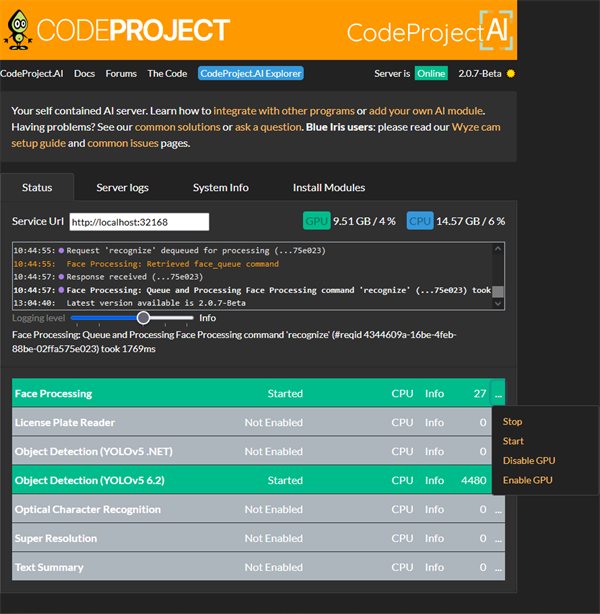The width and height of the screenshot is (600, 614).
Task: Click the log panel scrollbar thumb
Action: point(498,291)
